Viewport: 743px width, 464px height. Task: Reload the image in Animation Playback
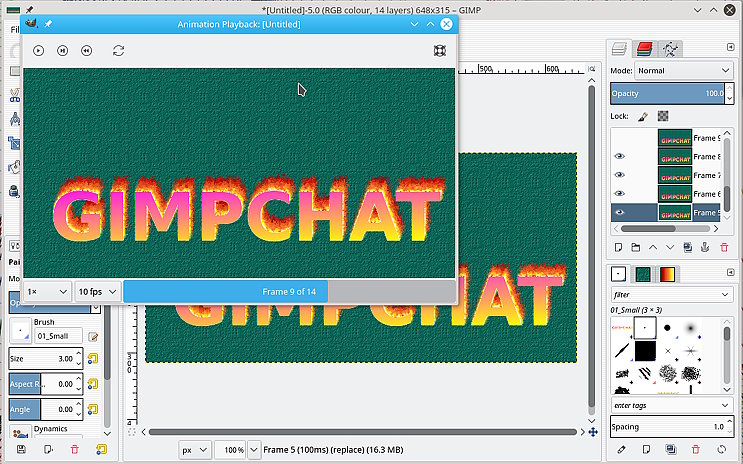[x=118, y=51]
